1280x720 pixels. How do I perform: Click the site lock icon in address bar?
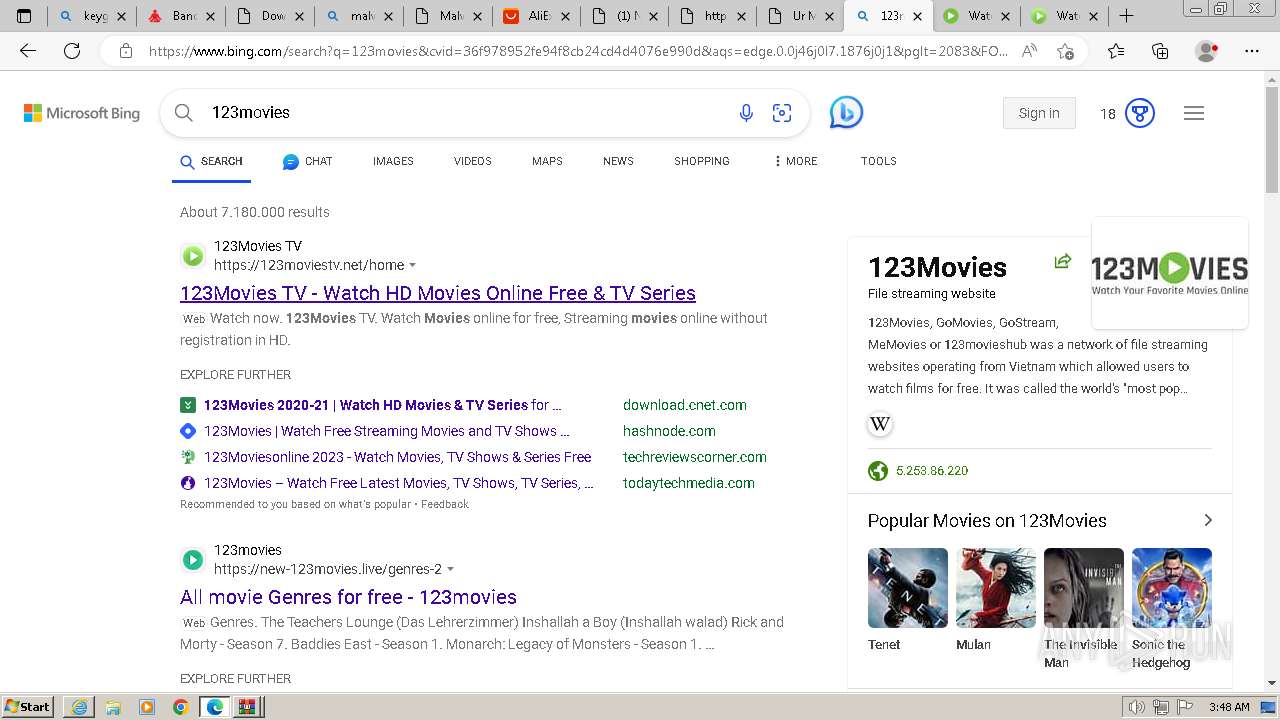(126, 51)
